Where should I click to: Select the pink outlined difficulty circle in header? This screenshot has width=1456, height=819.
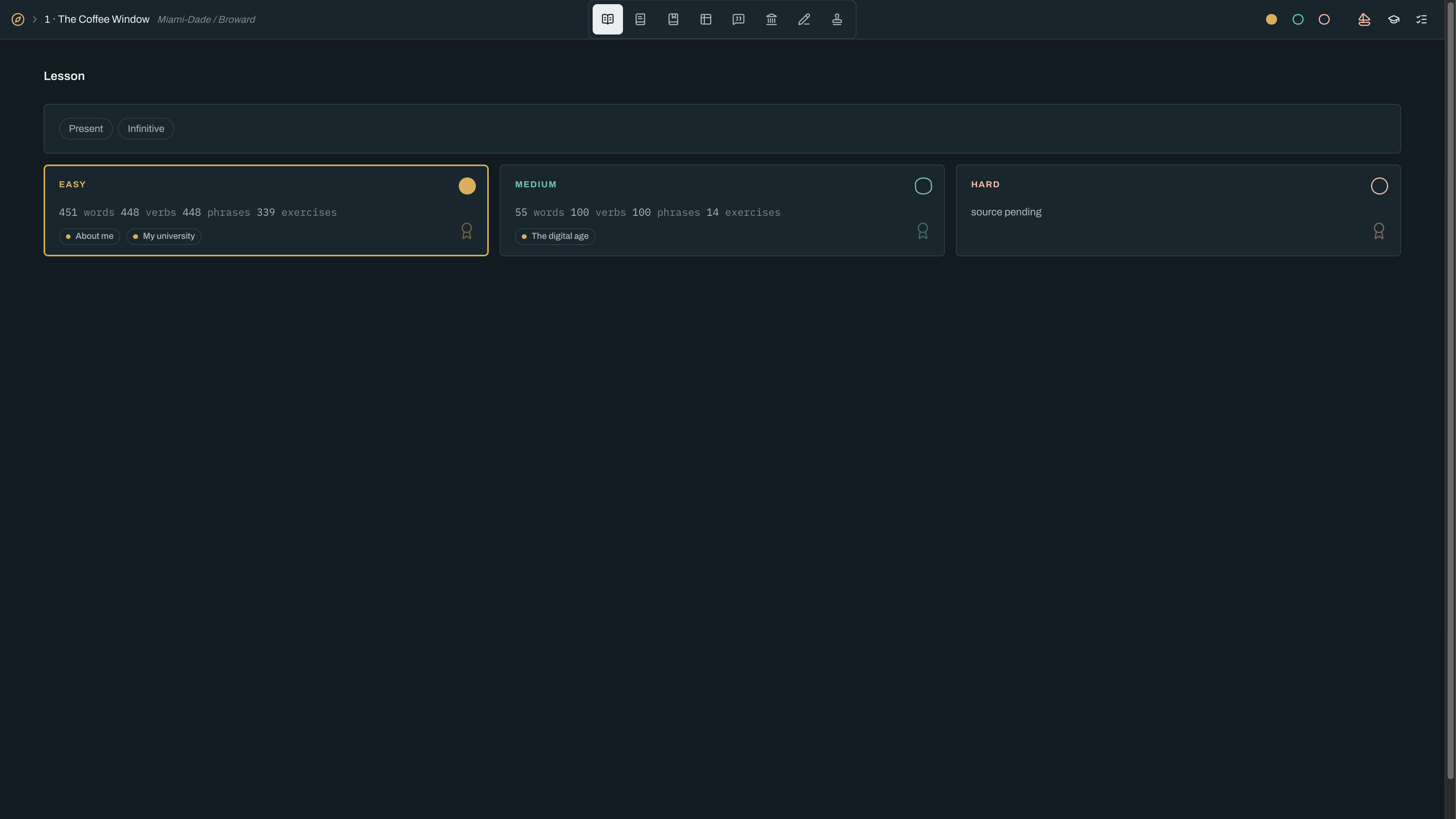[1324, 19]
